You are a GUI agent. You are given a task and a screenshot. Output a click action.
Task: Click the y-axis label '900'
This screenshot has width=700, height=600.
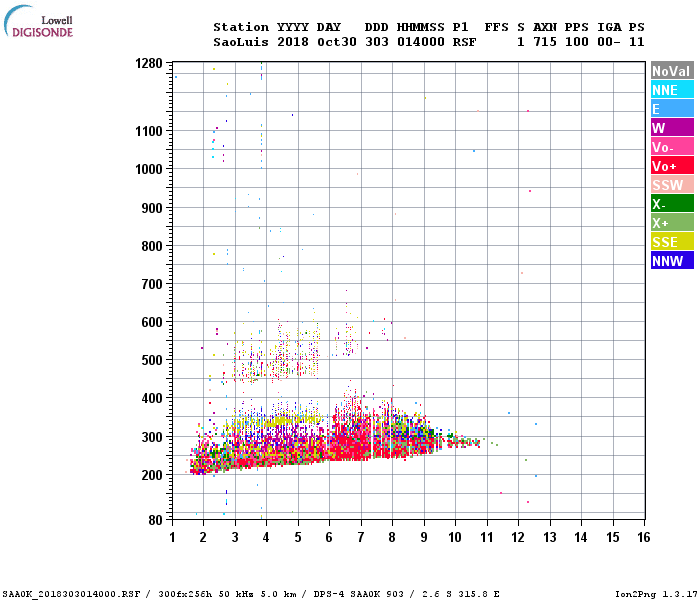click(x=152, y=208)
